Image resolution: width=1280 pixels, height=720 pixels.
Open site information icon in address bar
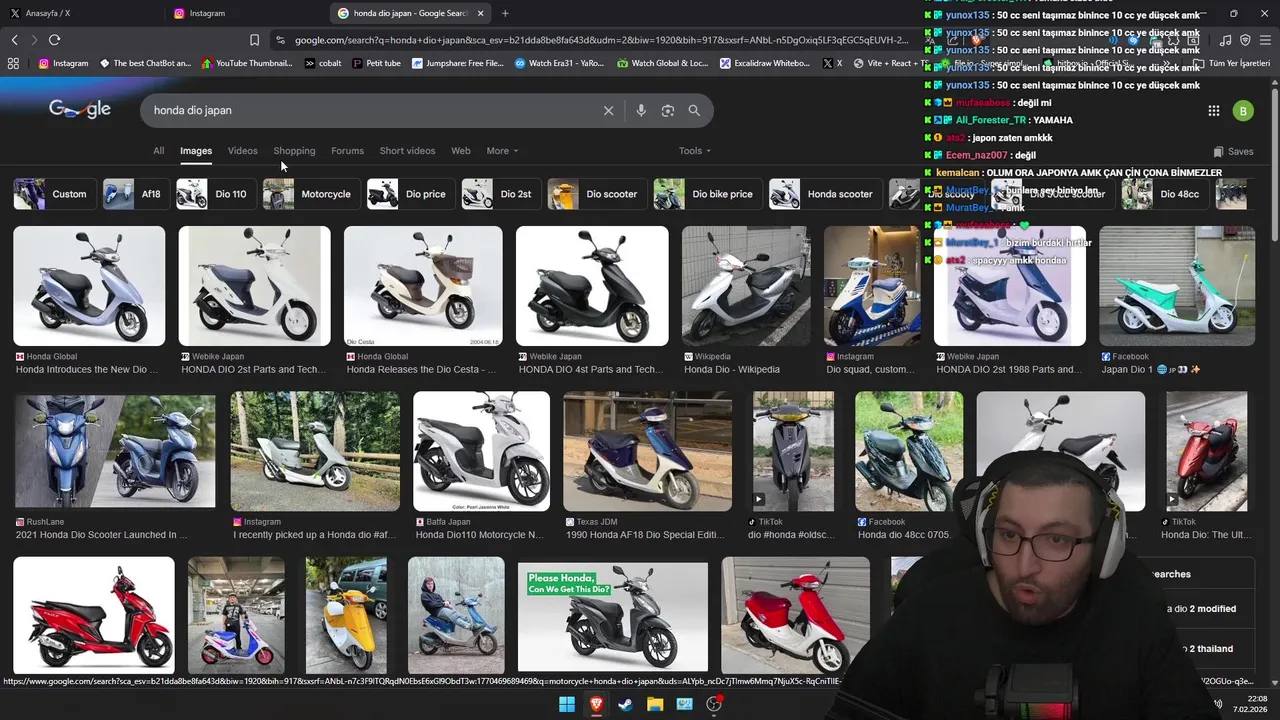281,40
